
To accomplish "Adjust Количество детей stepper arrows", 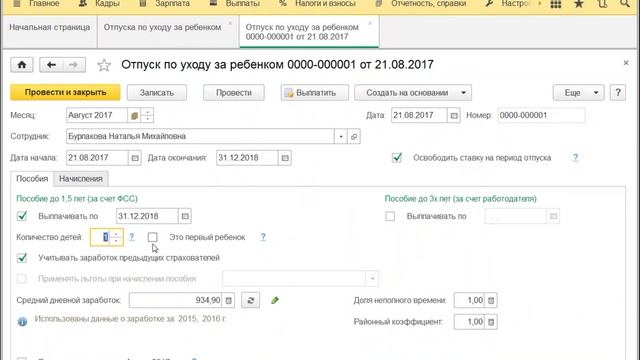I will coord(116,237).
